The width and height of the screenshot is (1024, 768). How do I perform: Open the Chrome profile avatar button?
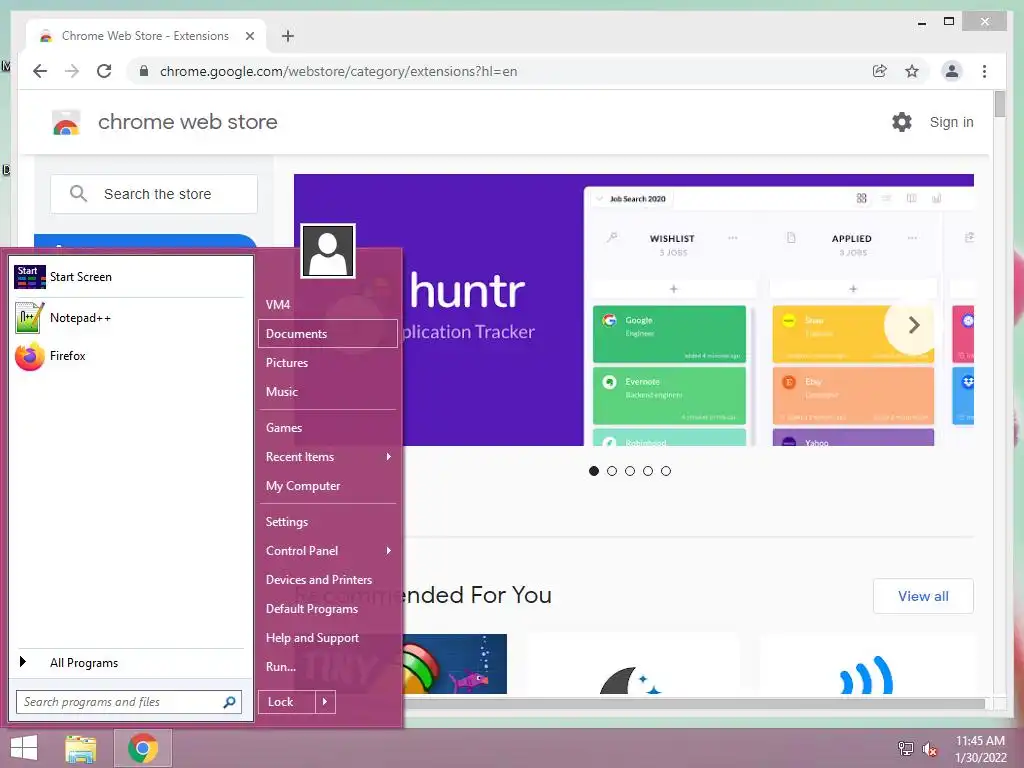click(952, 71)
